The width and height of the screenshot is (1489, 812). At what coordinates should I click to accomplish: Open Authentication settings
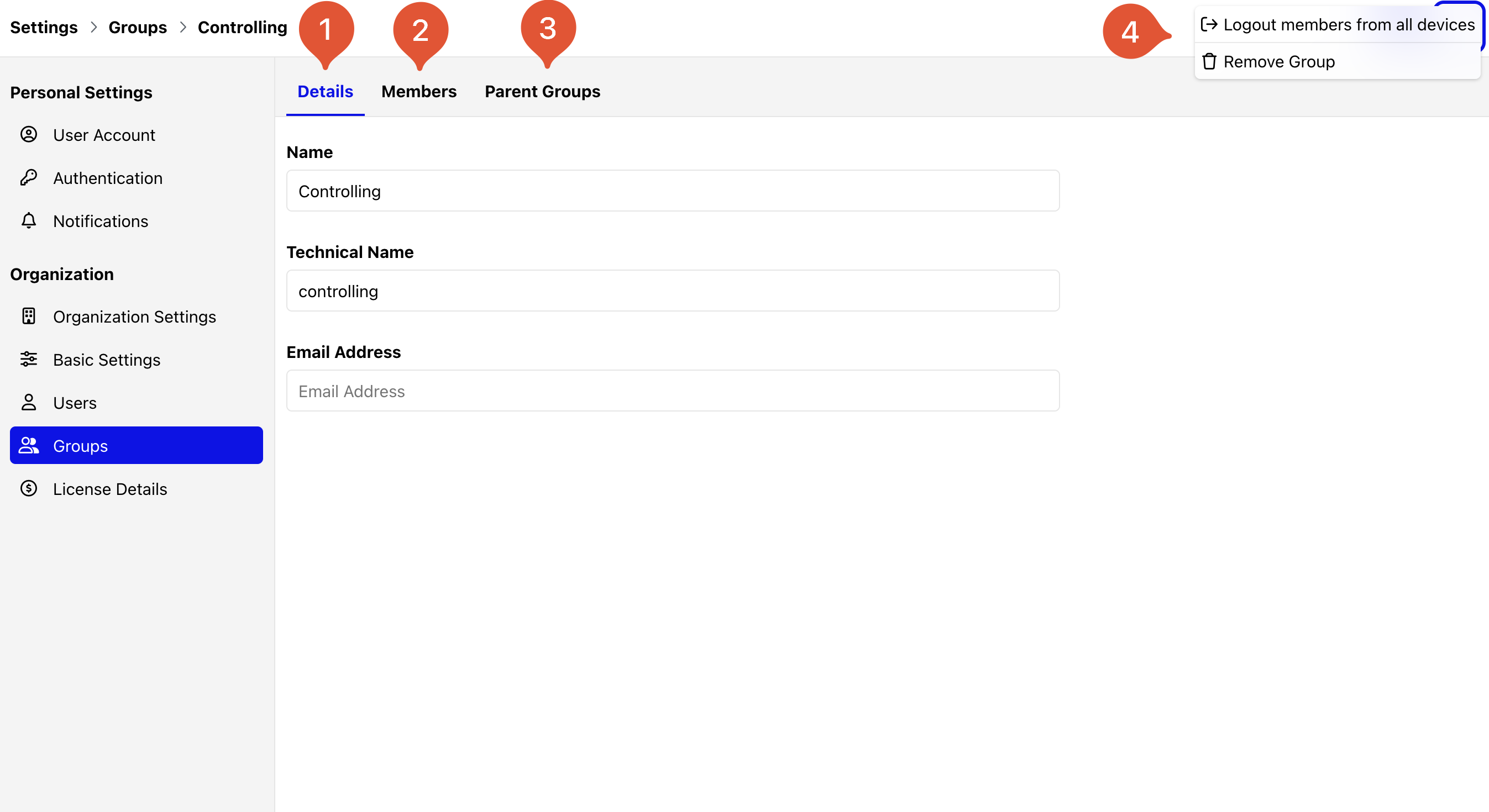pyautogui.click(x=137, y=178)
